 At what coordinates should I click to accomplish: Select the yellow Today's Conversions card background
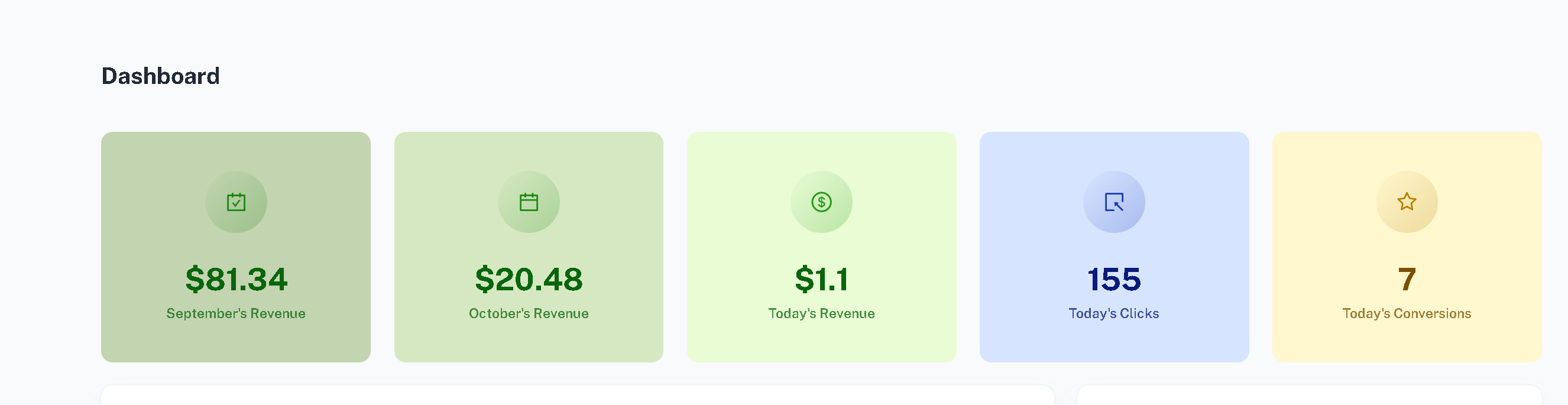[x=1407, y=247]
